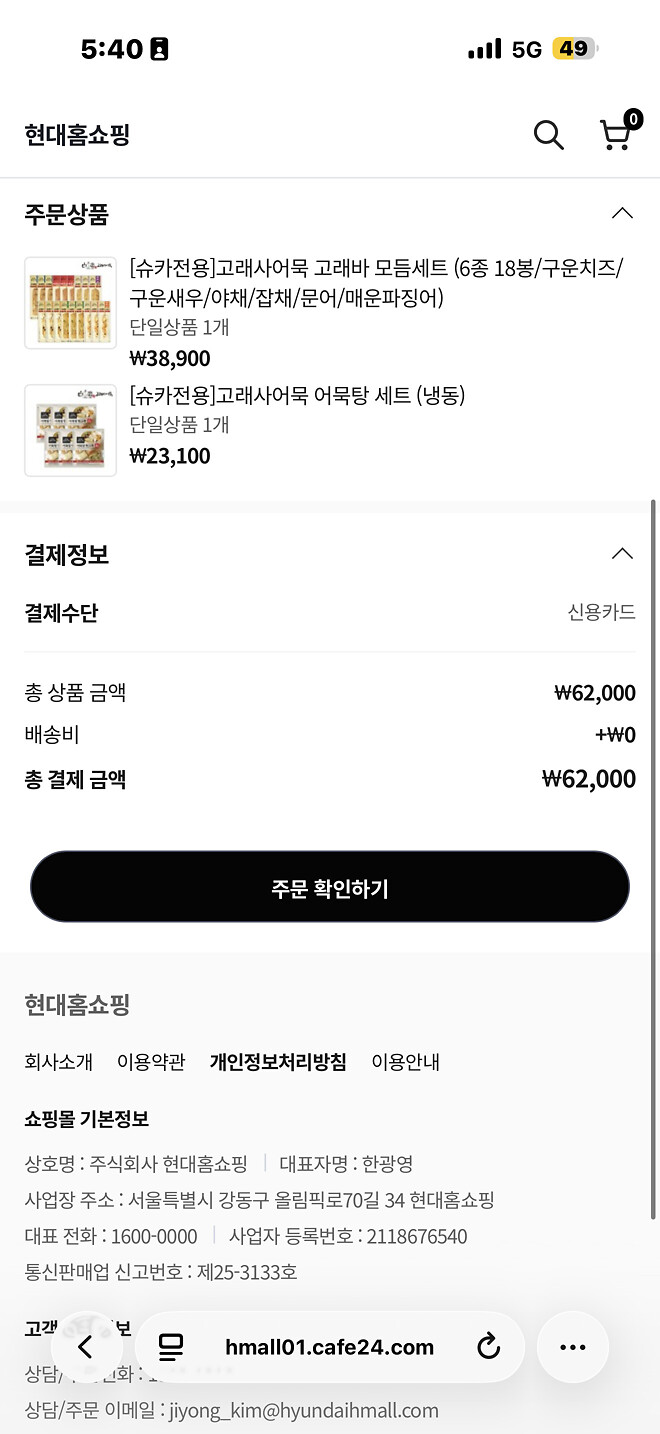Open the search icon
This screenshot has height=1434, width=660.
pyautogui.click(x=548, y=135)
